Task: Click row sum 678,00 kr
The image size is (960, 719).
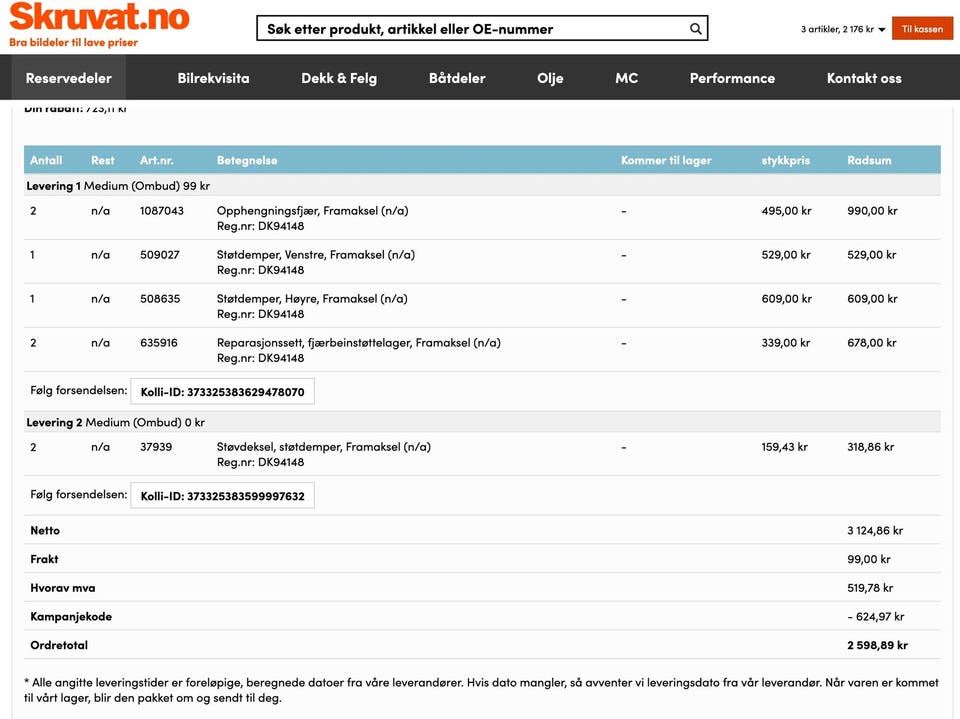Action: click(872, 343)
